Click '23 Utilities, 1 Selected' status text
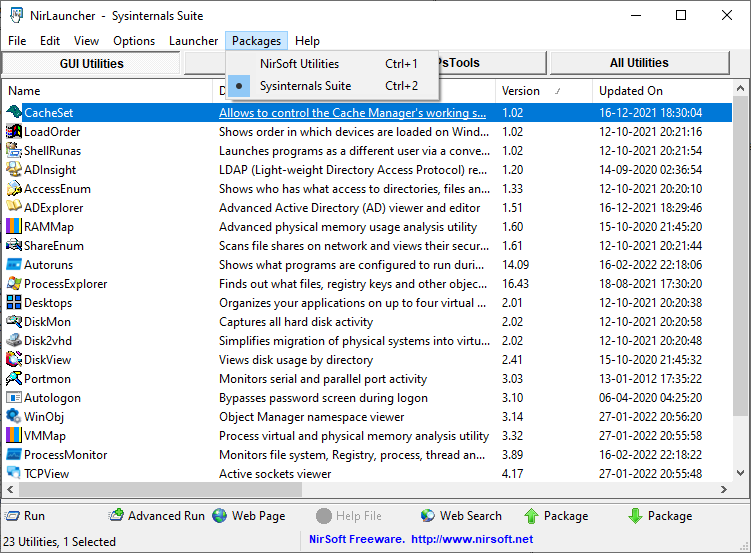Viewport: 751px width, 553px height. [x=59, y=542]
